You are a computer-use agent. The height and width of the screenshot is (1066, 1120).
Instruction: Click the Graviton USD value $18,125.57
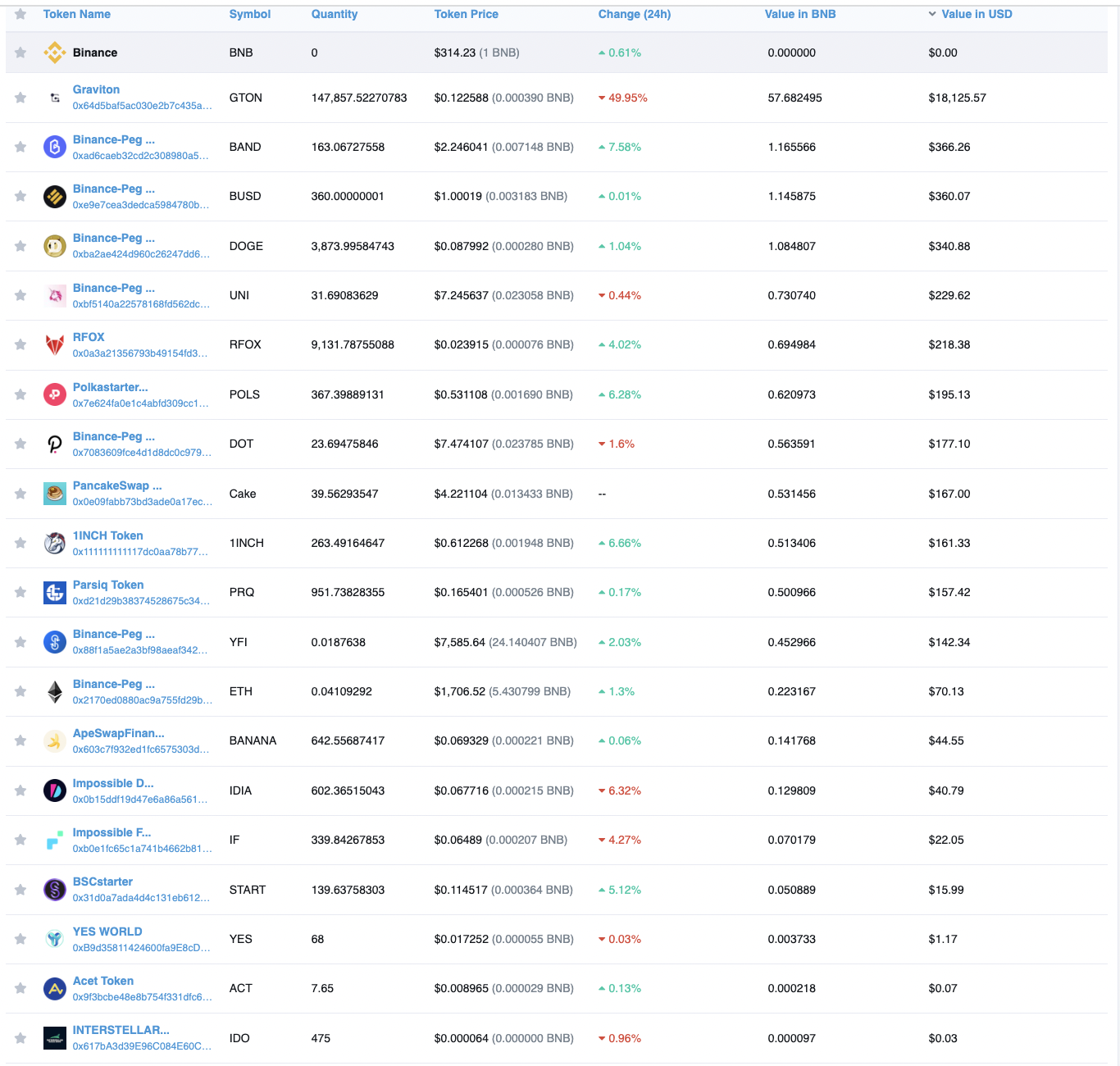point(958,98)
